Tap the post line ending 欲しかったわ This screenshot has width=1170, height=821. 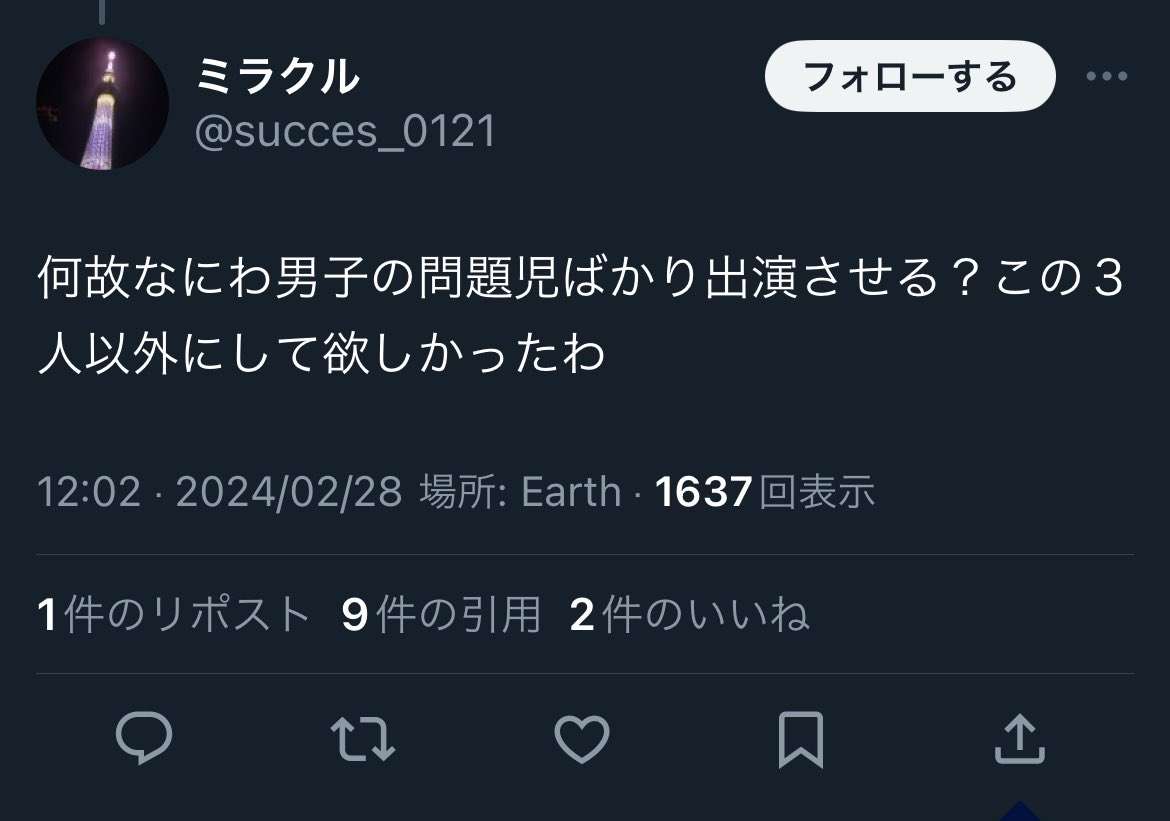[322, 354]
